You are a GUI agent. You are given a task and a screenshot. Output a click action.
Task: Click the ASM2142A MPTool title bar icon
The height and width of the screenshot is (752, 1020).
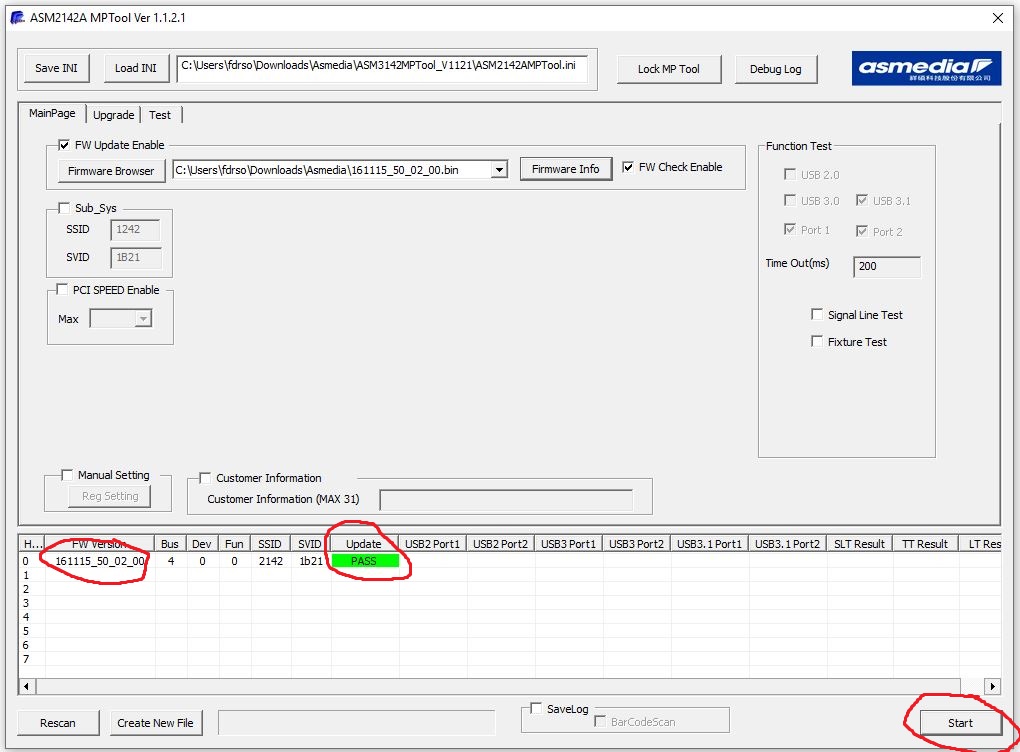point(18,18)
